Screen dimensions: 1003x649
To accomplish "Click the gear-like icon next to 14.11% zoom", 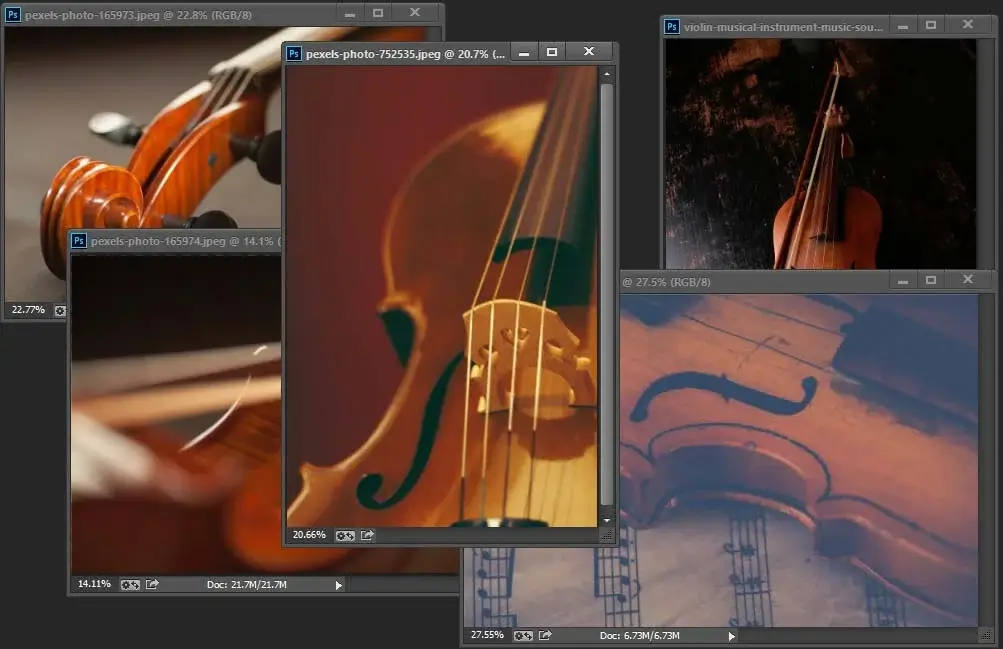I will click(x=130, y=584).
